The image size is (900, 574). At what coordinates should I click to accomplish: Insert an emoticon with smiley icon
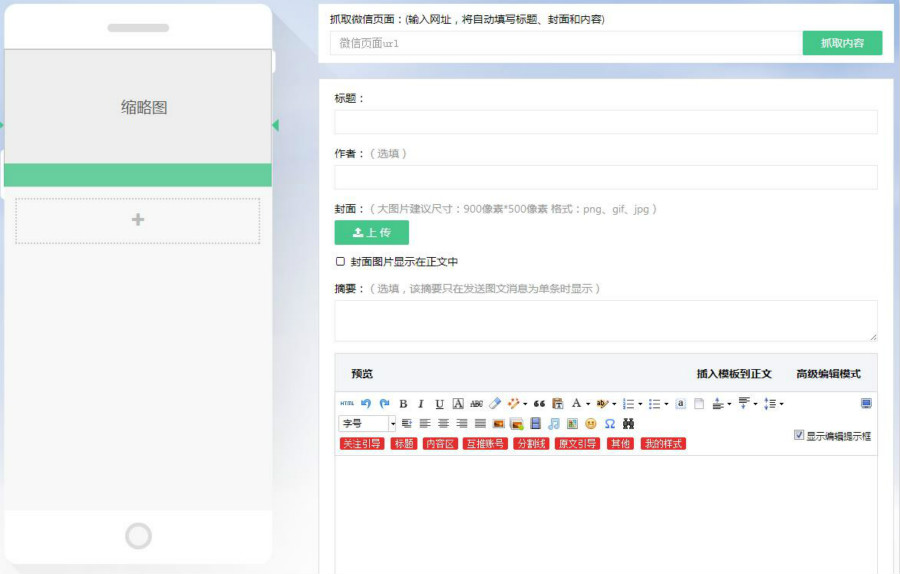tap(590, 424)
